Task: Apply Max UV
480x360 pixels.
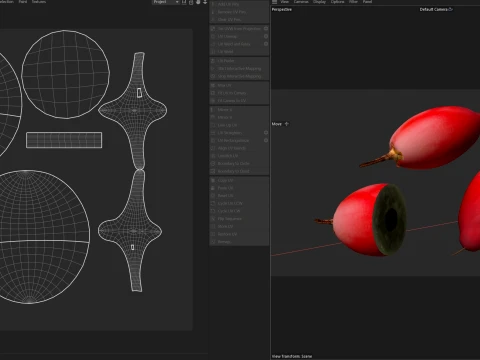Action: click(239, 85)
